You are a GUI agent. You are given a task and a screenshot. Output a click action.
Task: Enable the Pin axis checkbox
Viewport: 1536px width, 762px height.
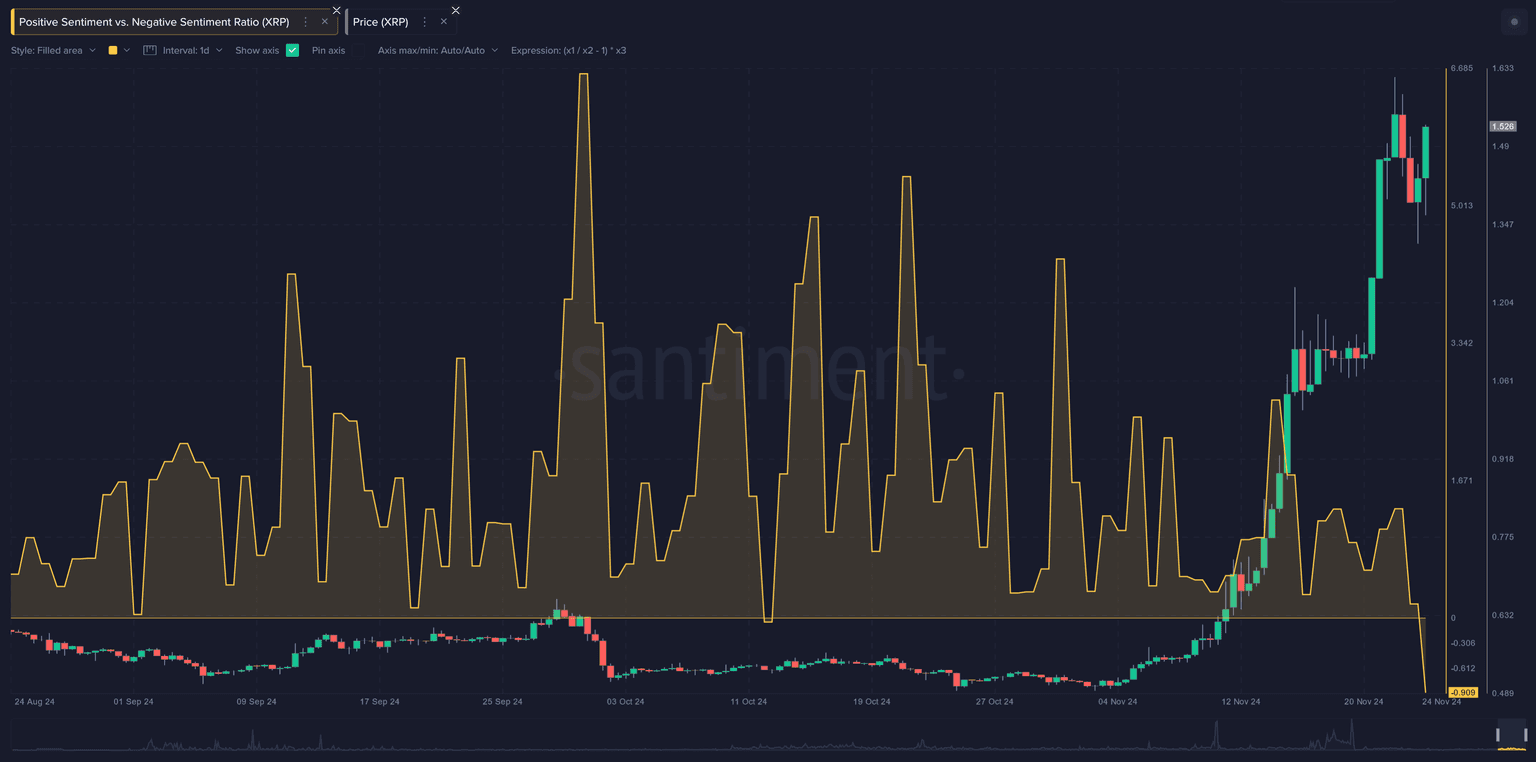358,50
